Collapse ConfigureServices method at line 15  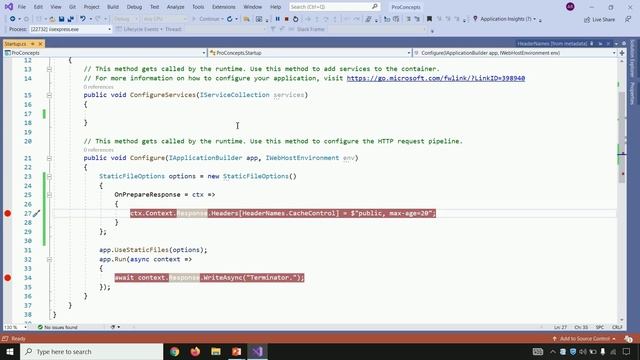click(x=49, y=95)
